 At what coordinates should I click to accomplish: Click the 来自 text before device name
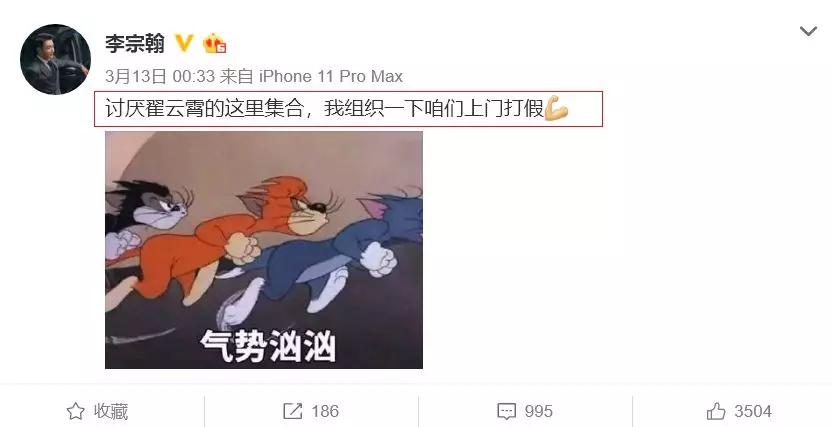[236, 76]
